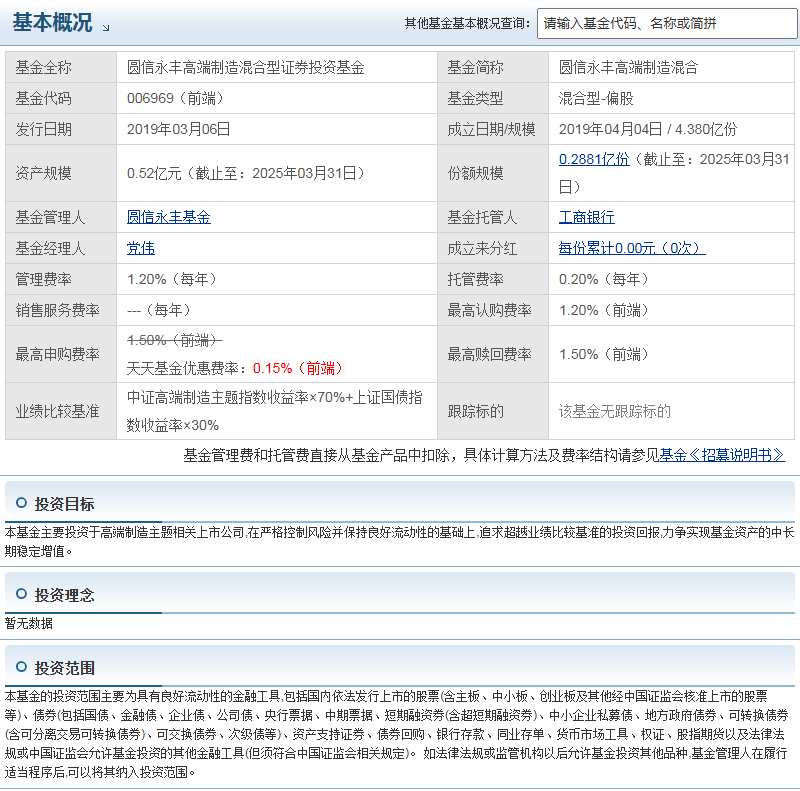800x791 pixels.
Task: Focus the fund code search input field
Action: [667, 23]
